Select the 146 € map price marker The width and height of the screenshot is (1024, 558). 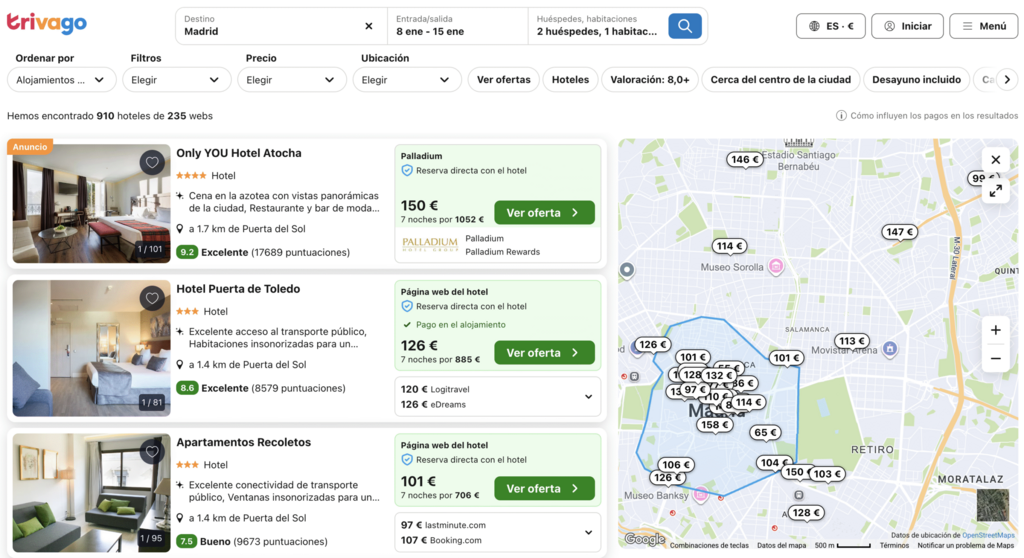(x=744, y=159)
